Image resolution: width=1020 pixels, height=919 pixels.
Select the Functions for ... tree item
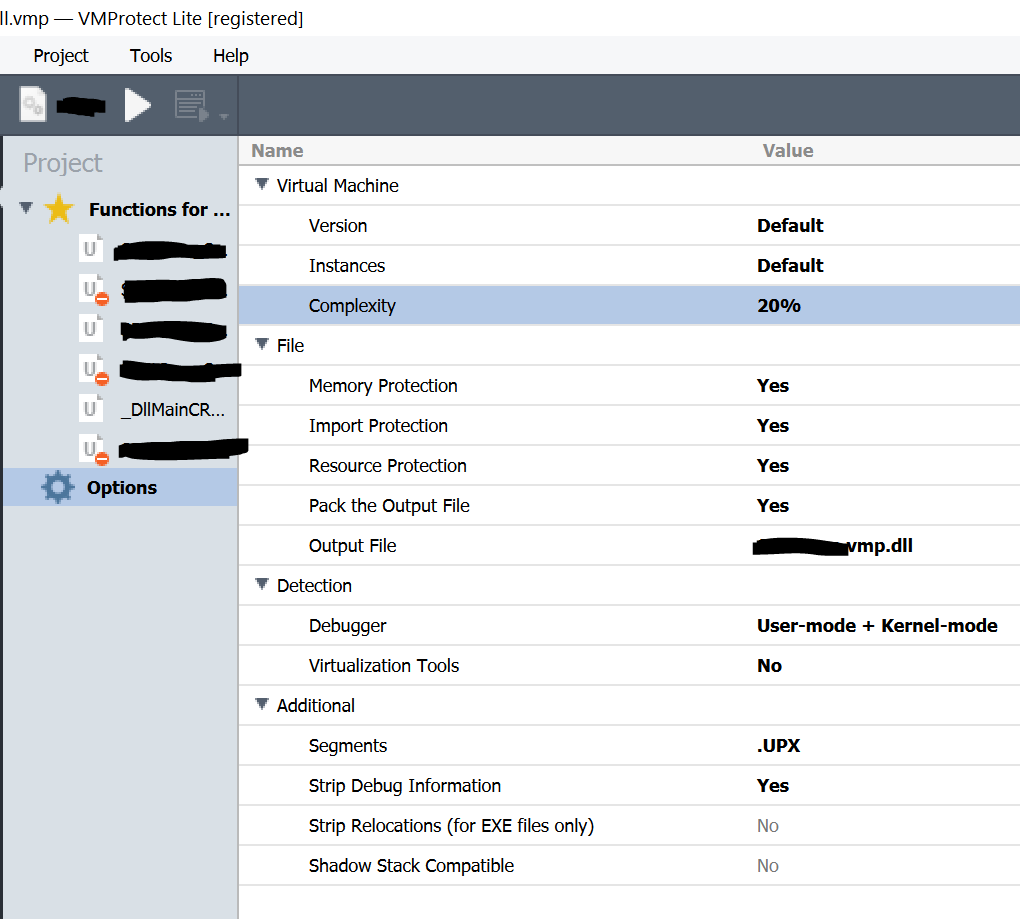(159, 209)
